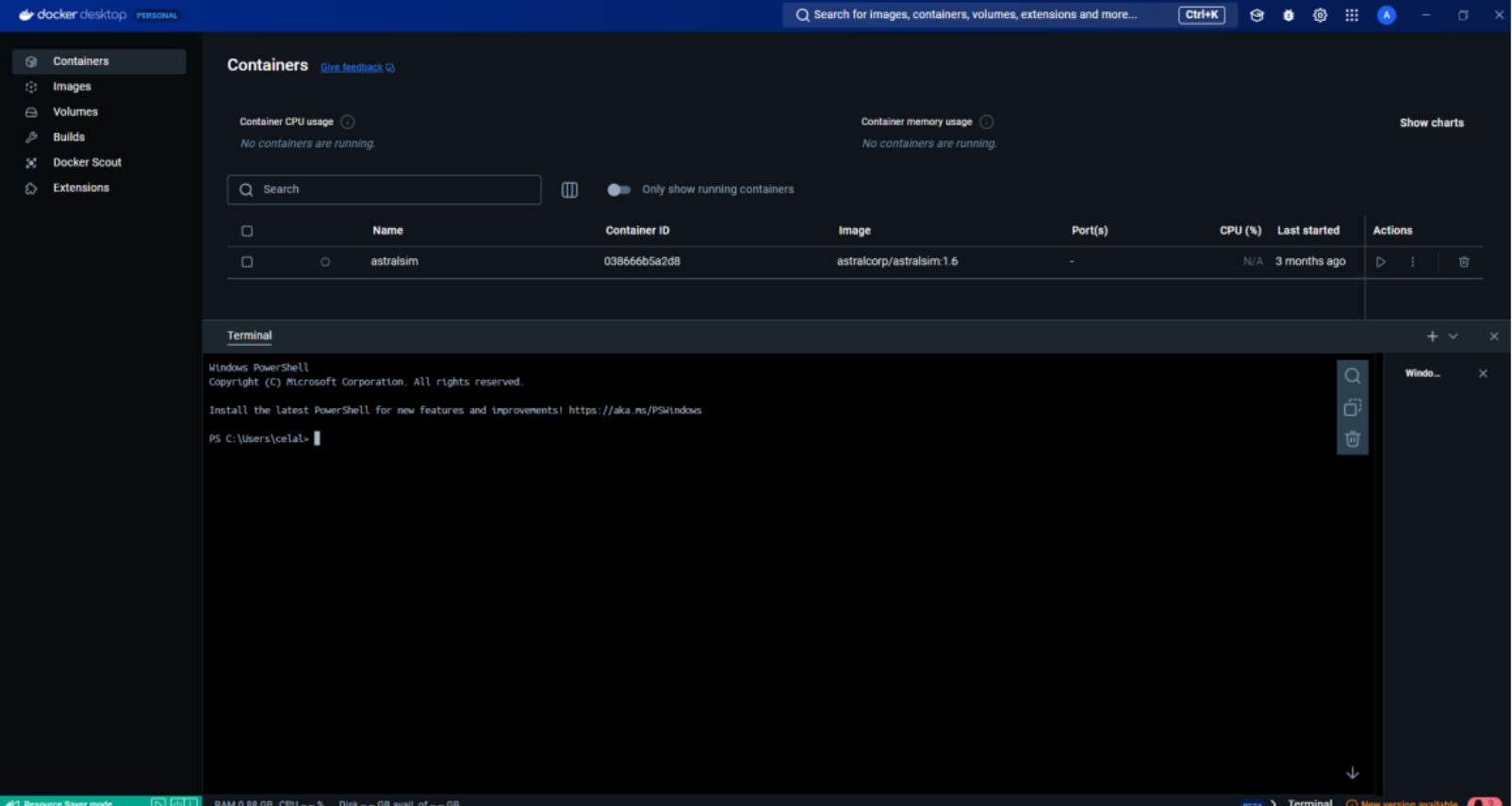Image resolution: width=1512 pixels, height=806 pixels.
Task: Click the terminal copy icon
Action: 1353,407
